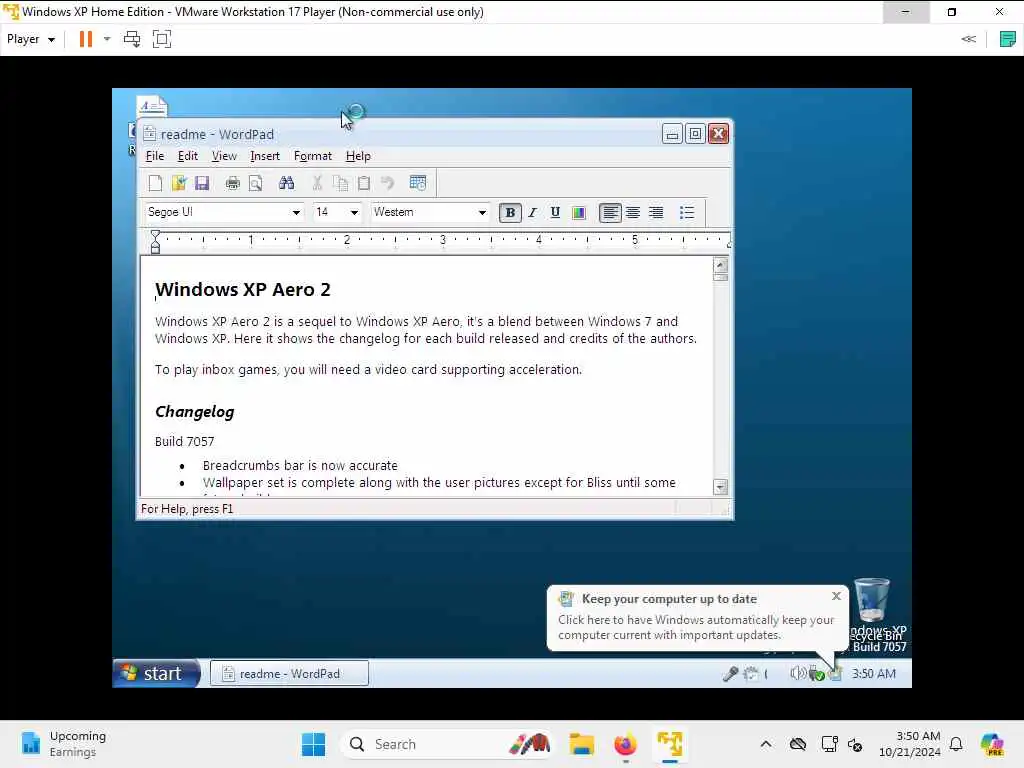Click the document icon on the XP desktop
The width and height of the screenshot is (1024, 768).
[152, 106]
